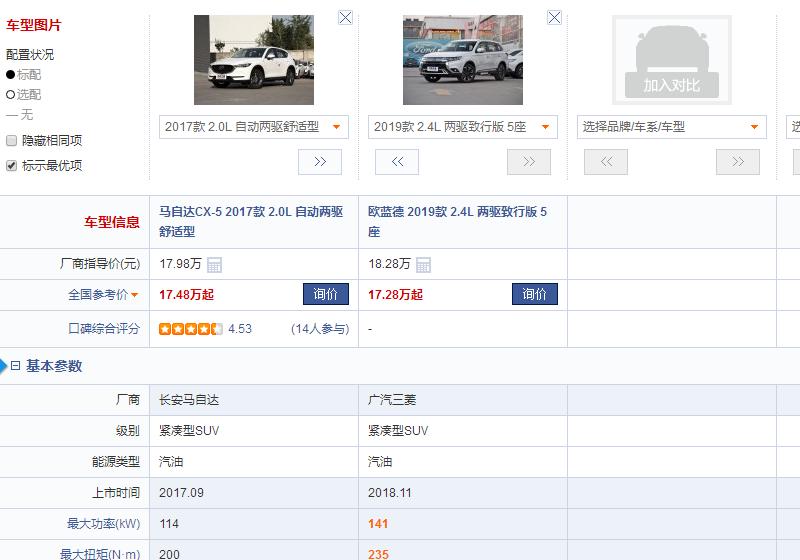Open 欧蓝德 2019款 2.4L model link
Image resolution: width=800 pixels, height=560 pixels.
point(457,221)
